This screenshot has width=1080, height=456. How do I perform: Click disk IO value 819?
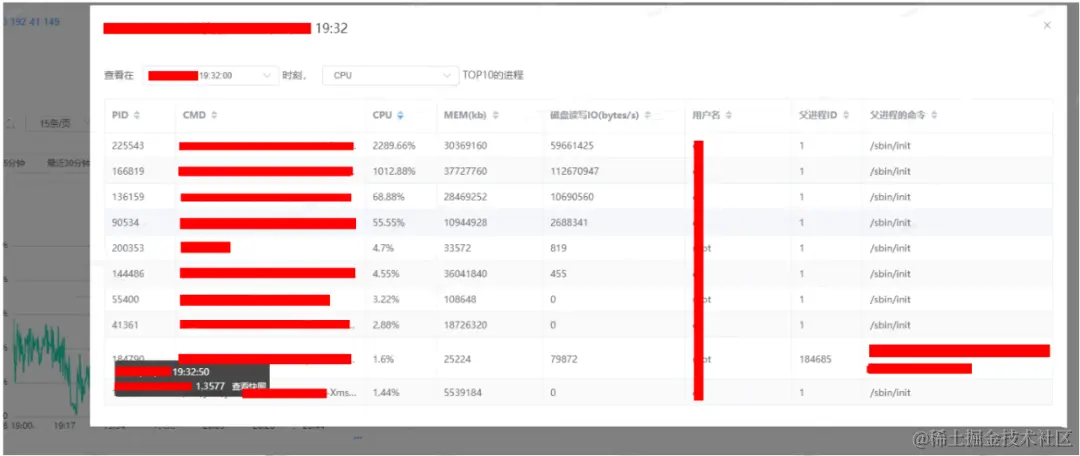click(x=559, y=248)
